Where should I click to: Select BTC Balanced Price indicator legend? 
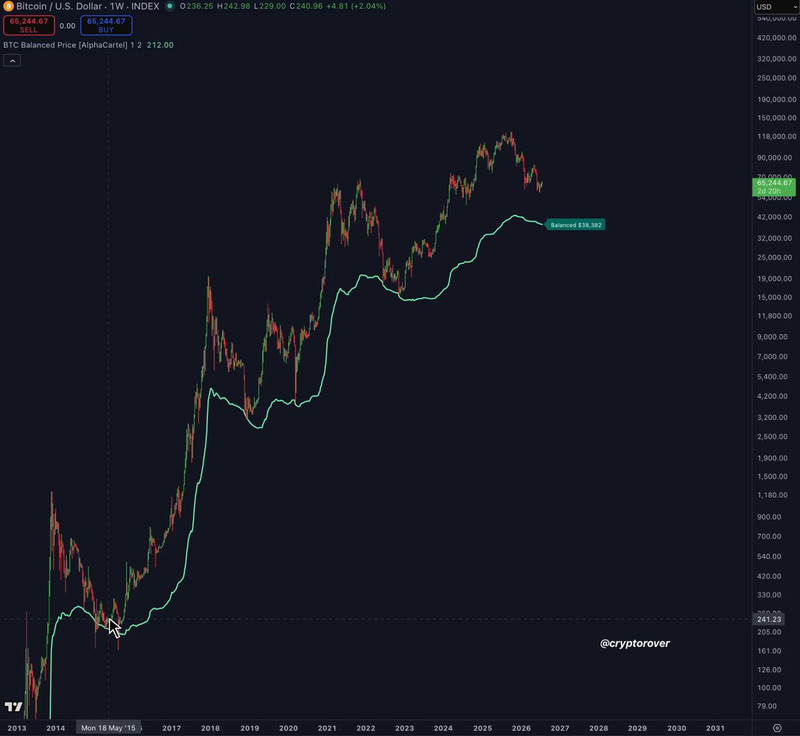pyautogui.click(x=65, y=45)
